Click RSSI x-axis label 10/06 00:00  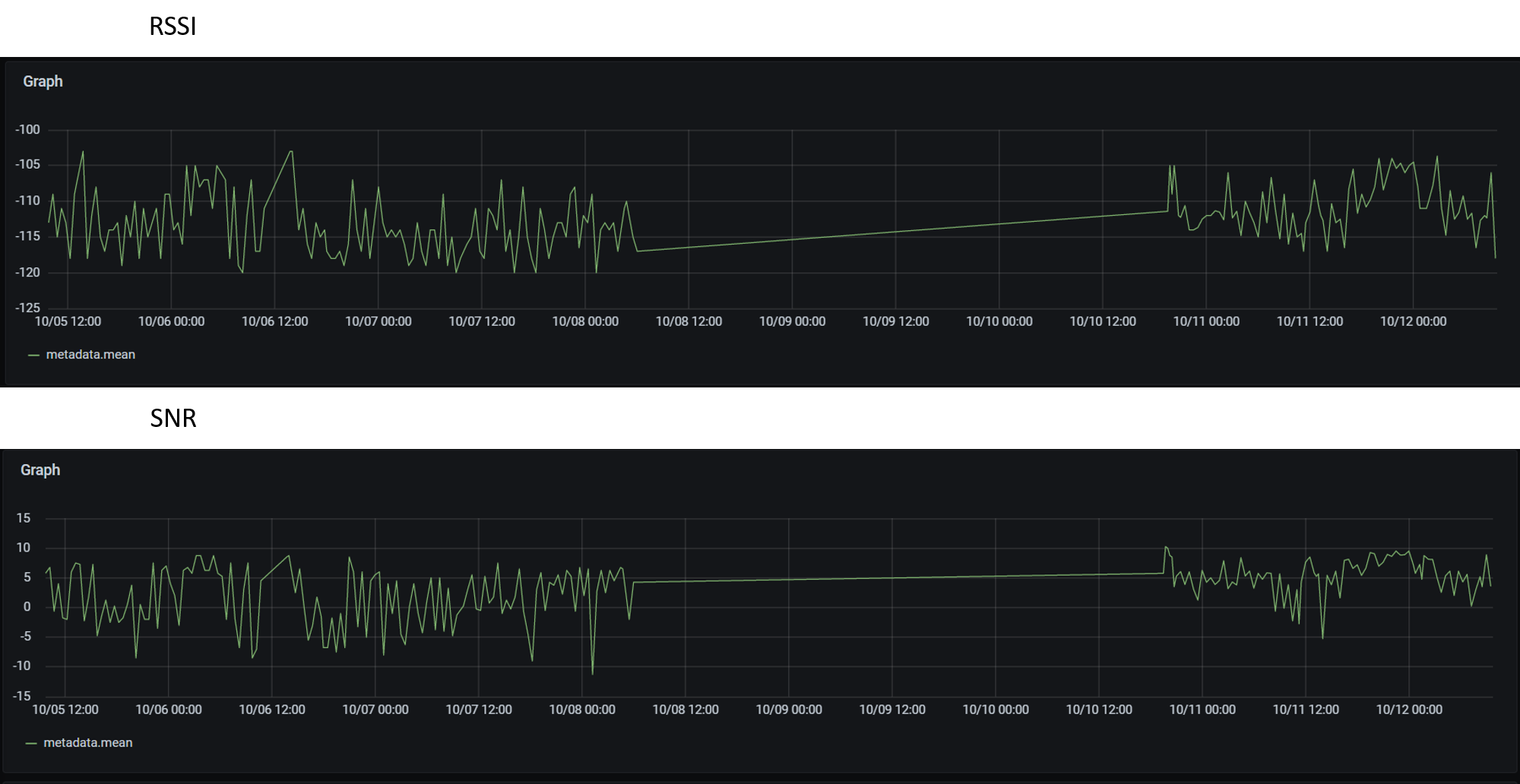click(171, 321)
